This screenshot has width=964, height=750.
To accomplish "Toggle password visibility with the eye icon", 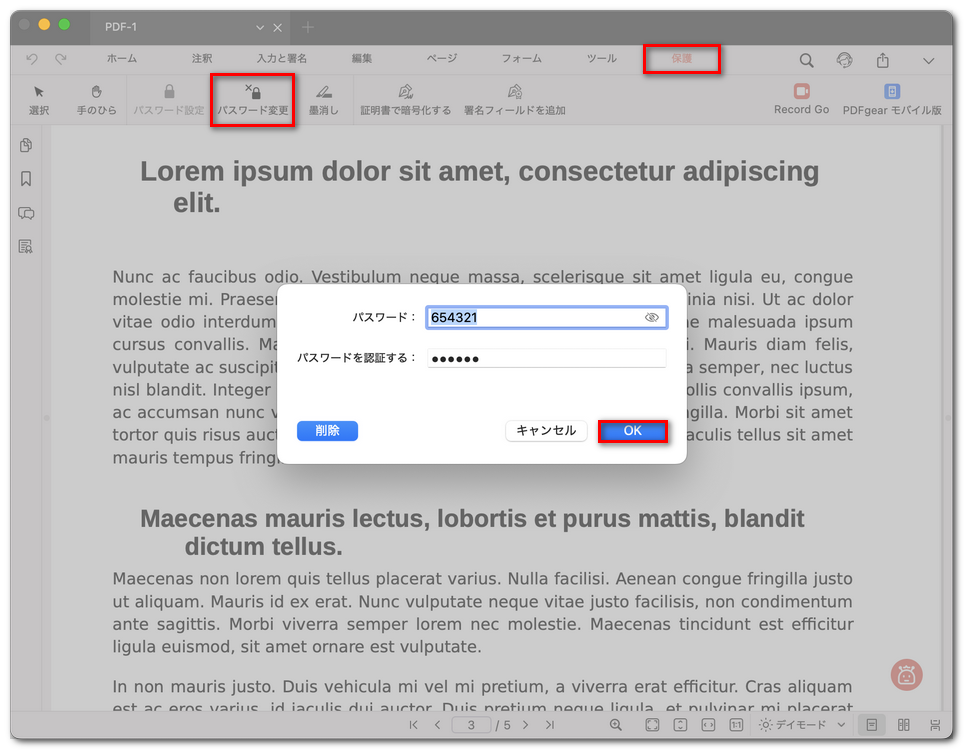I will (x=650, y=317).
